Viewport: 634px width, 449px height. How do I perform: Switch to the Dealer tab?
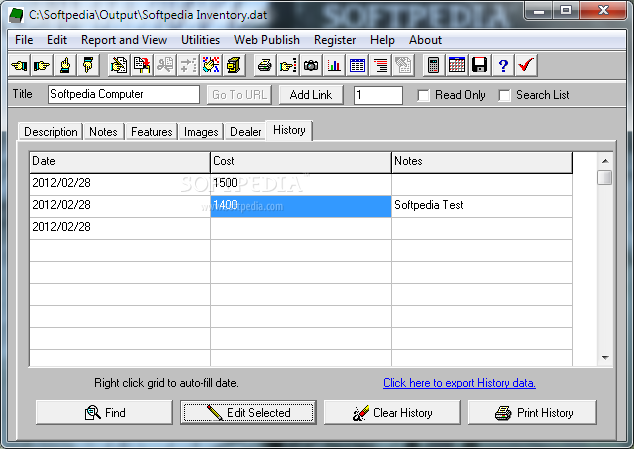(245, 132)
